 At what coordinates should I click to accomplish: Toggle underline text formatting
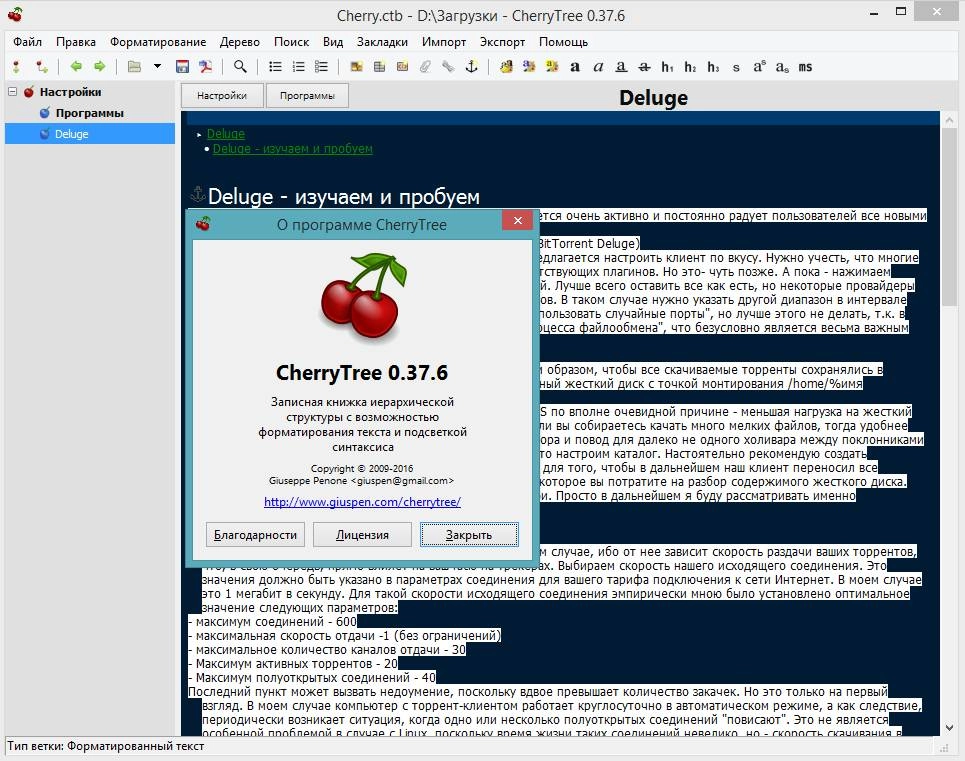click(621, 66)
